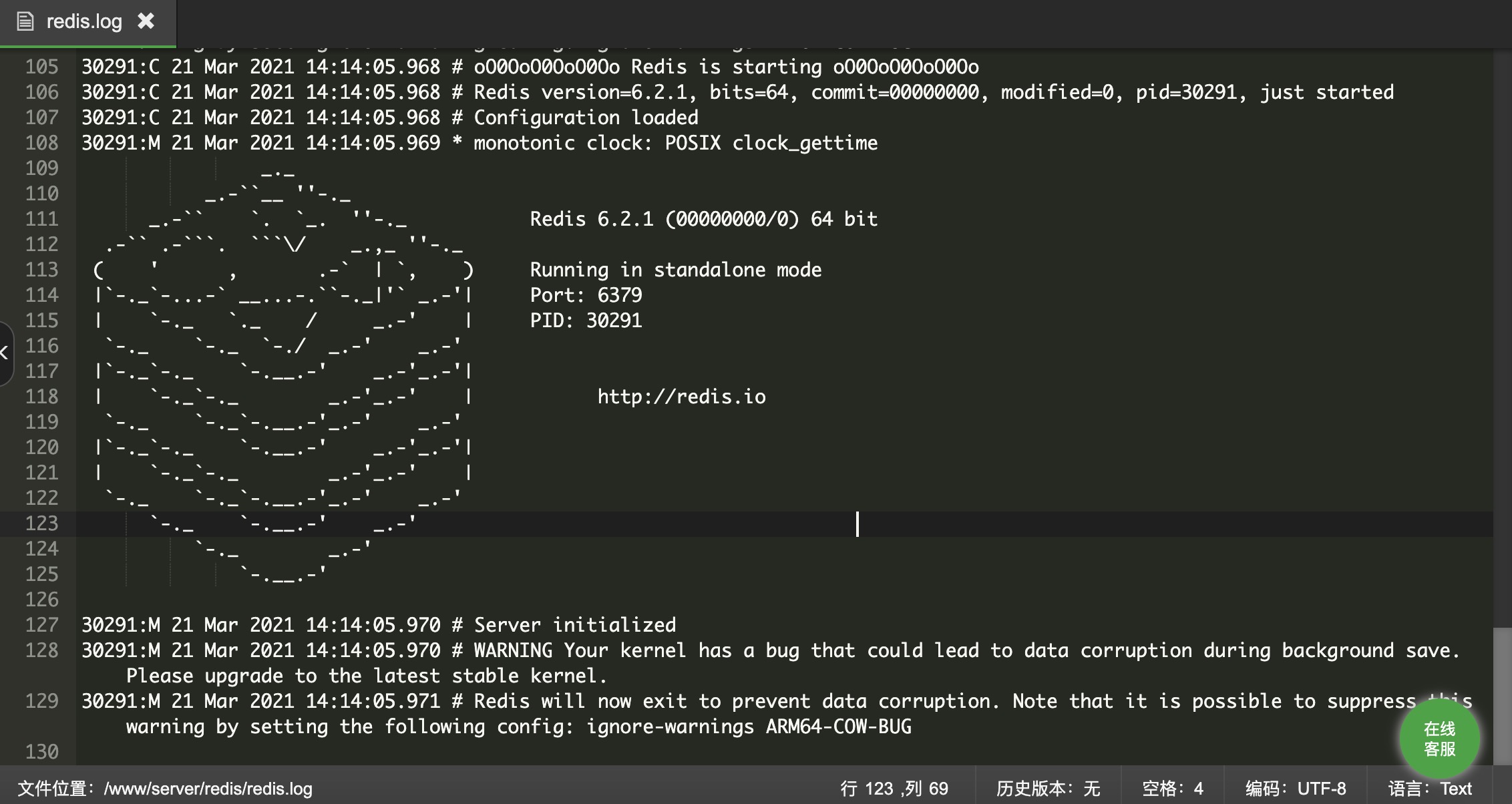Viewport: 1512px width, 804px height.
Task: Open the 在线客服 online support button
Action: click(1439, 739)
